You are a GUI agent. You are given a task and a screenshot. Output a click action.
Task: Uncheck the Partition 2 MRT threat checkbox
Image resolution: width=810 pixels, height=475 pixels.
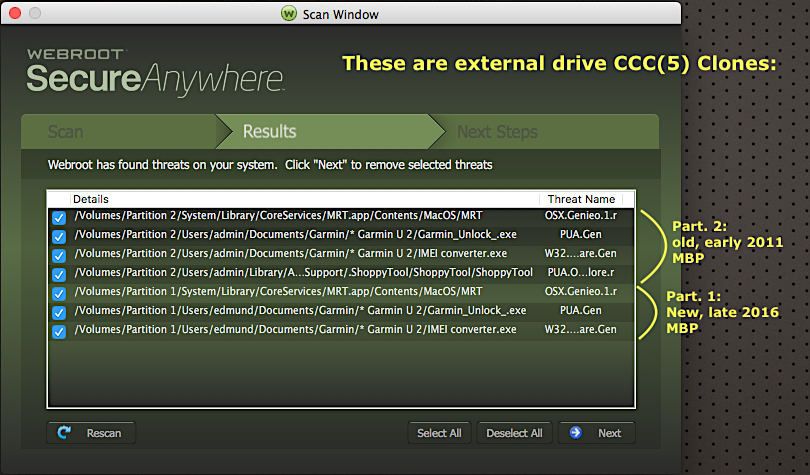point(59,217)
